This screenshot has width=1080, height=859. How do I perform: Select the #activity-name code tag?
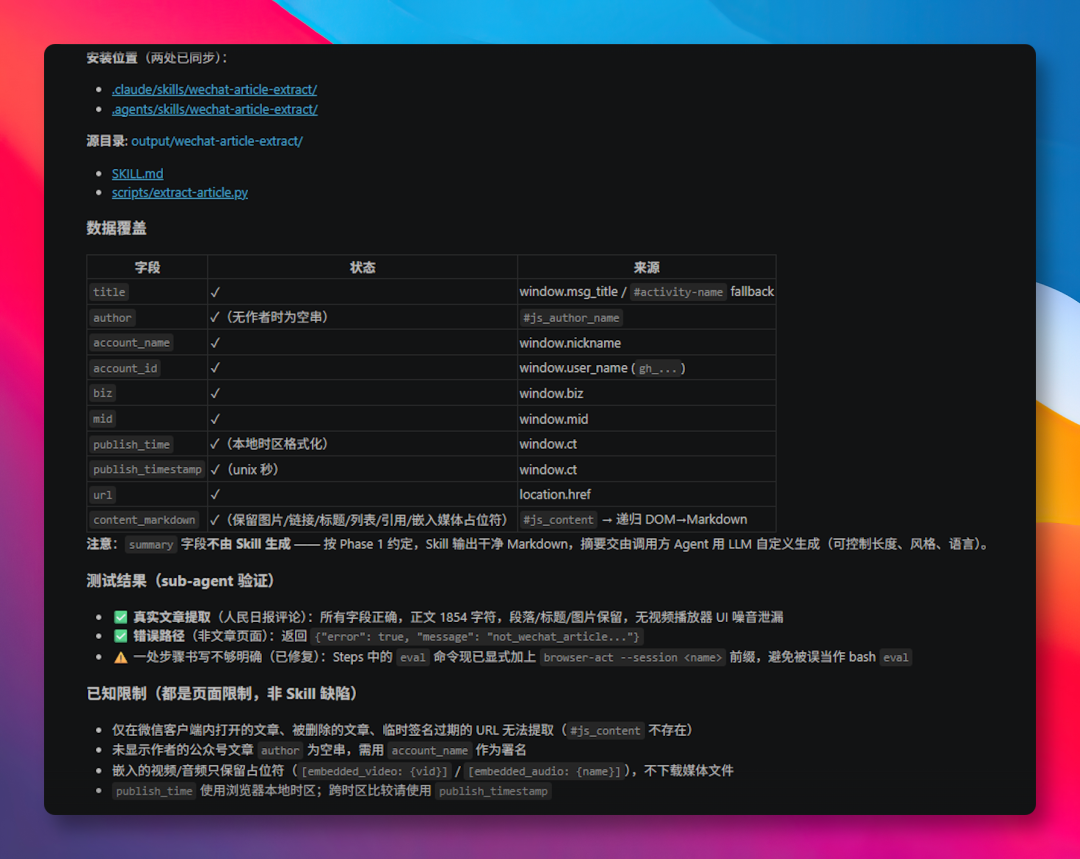(678, 292)
